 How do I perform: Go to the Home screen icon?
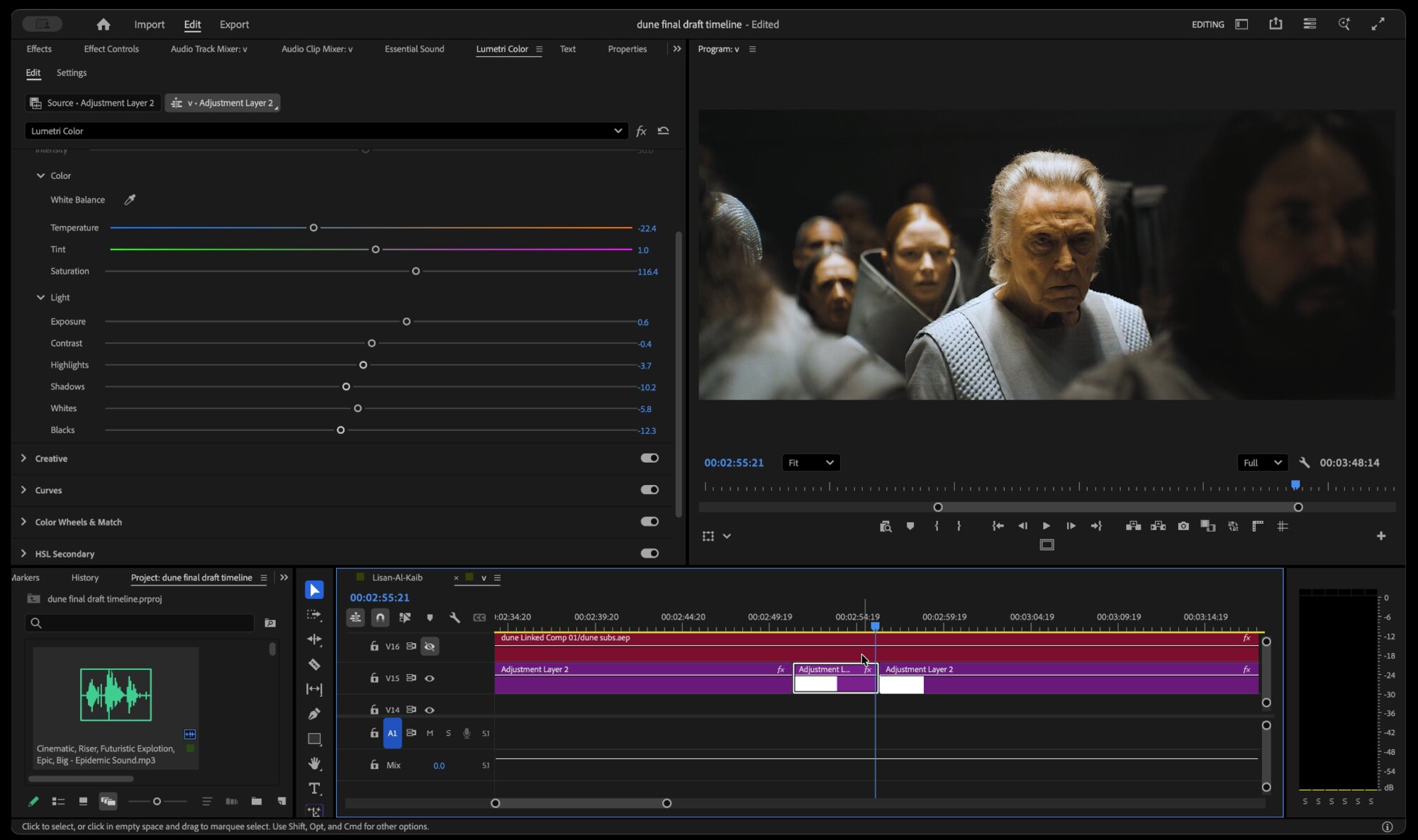click(104, 24)
